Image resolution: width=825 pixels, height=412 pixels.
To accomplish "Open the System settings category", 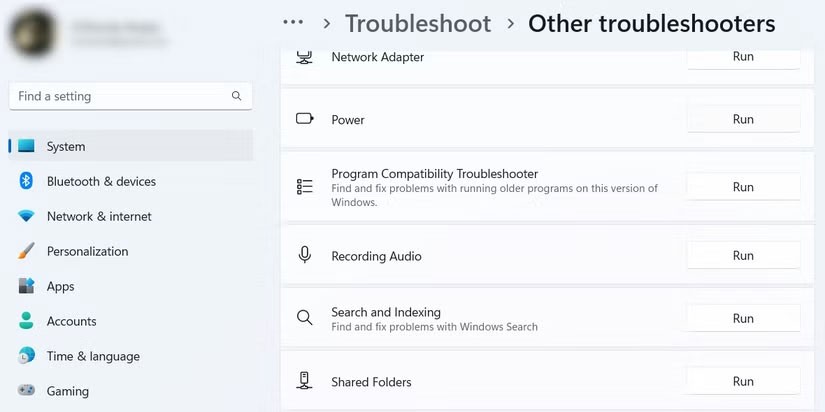I will click(x=66, y=146).
